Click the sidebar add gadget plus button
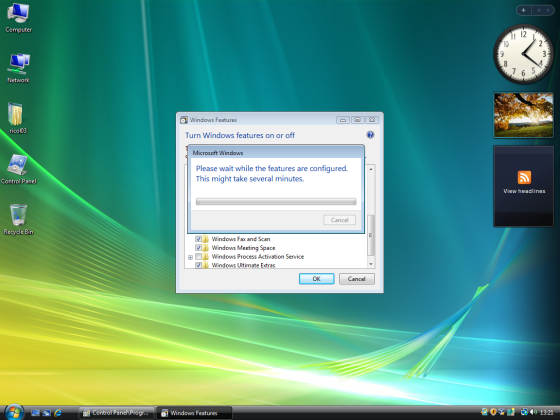560x420 pixels. [524, 10]
